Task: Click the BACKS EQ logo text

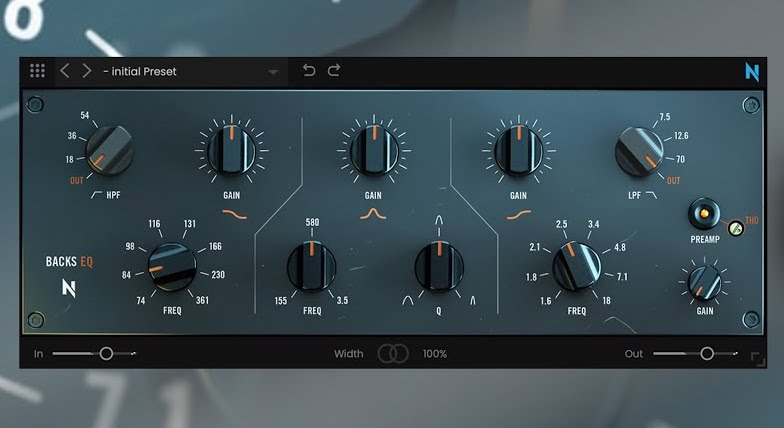Action: click(69, 262)
